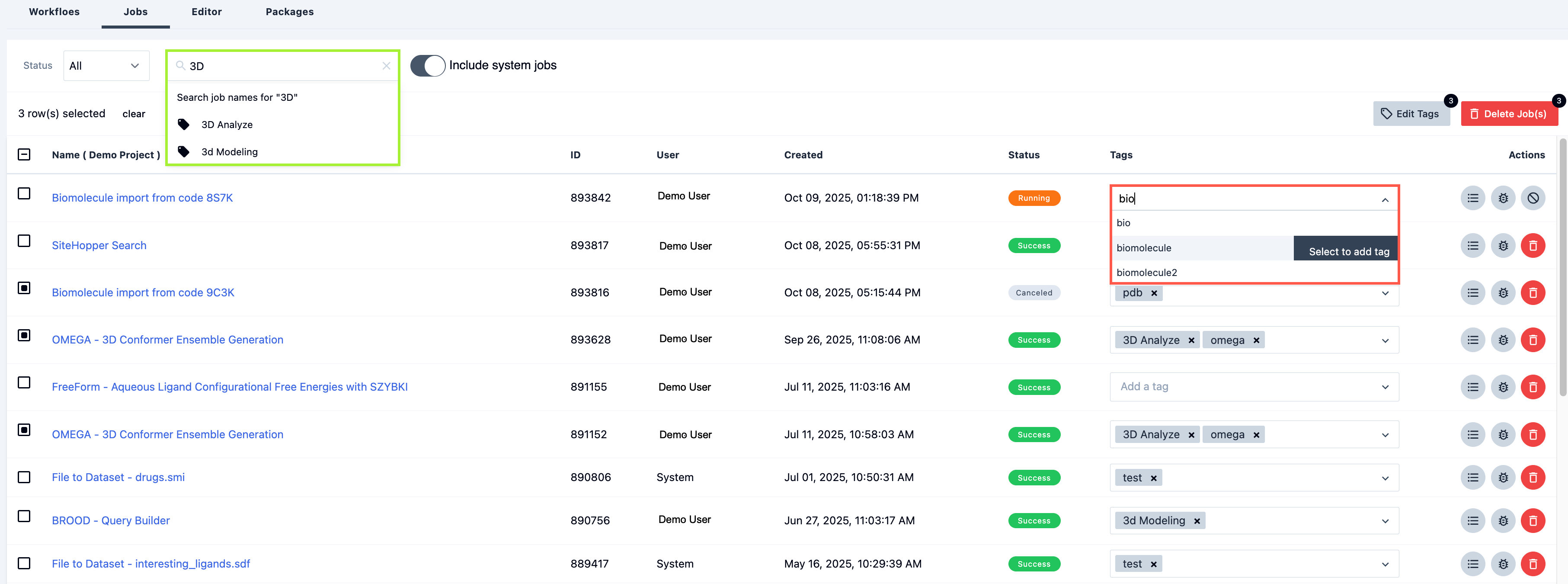Click the debug bug icon for BROOD Query Builder
Screen dimensions: 1568x584
1502,521
